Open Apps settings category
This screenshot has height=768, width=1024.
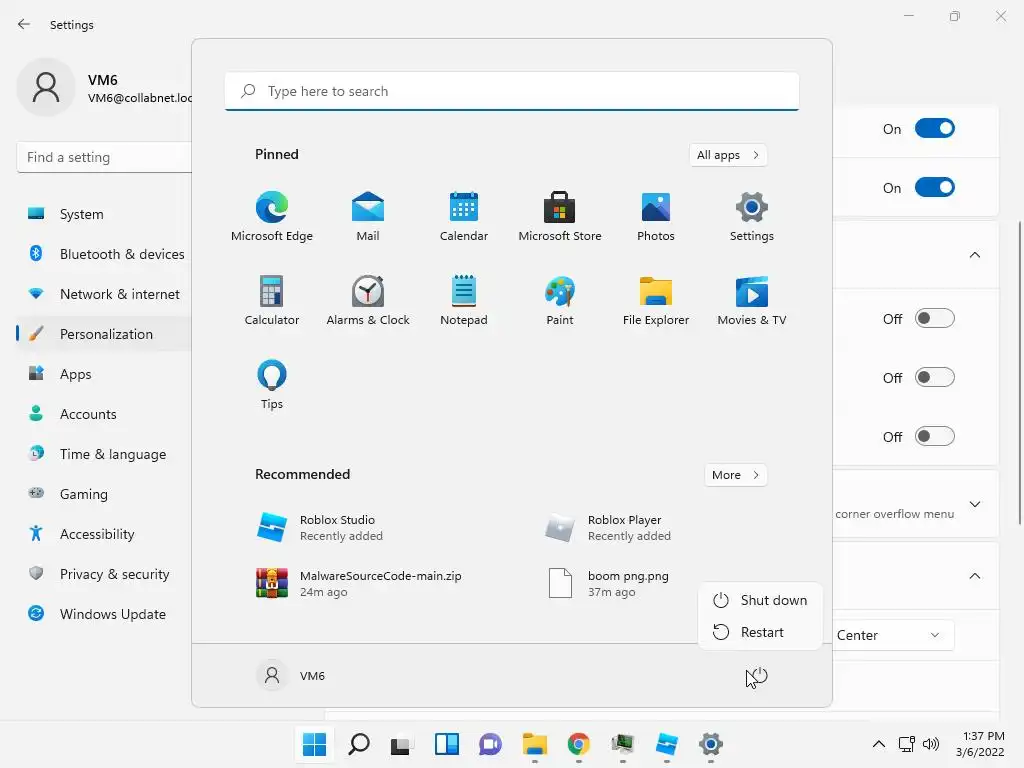pos(104,374)
